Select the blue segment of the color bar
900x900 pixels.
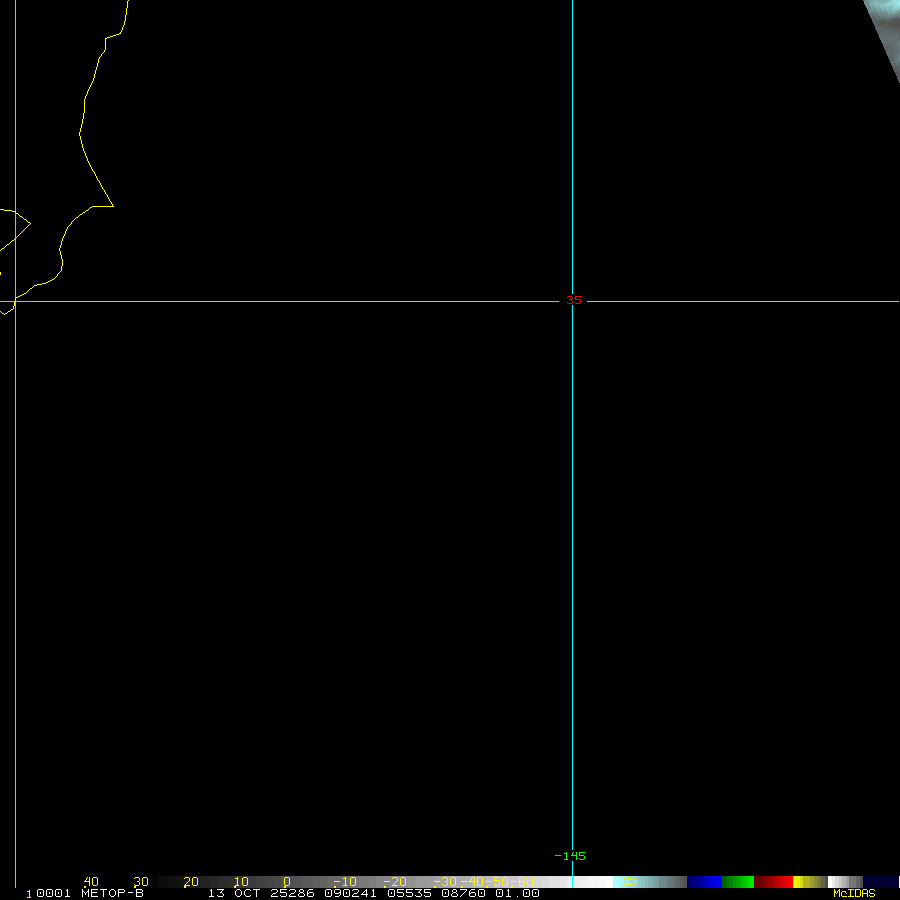click(704, 882)
